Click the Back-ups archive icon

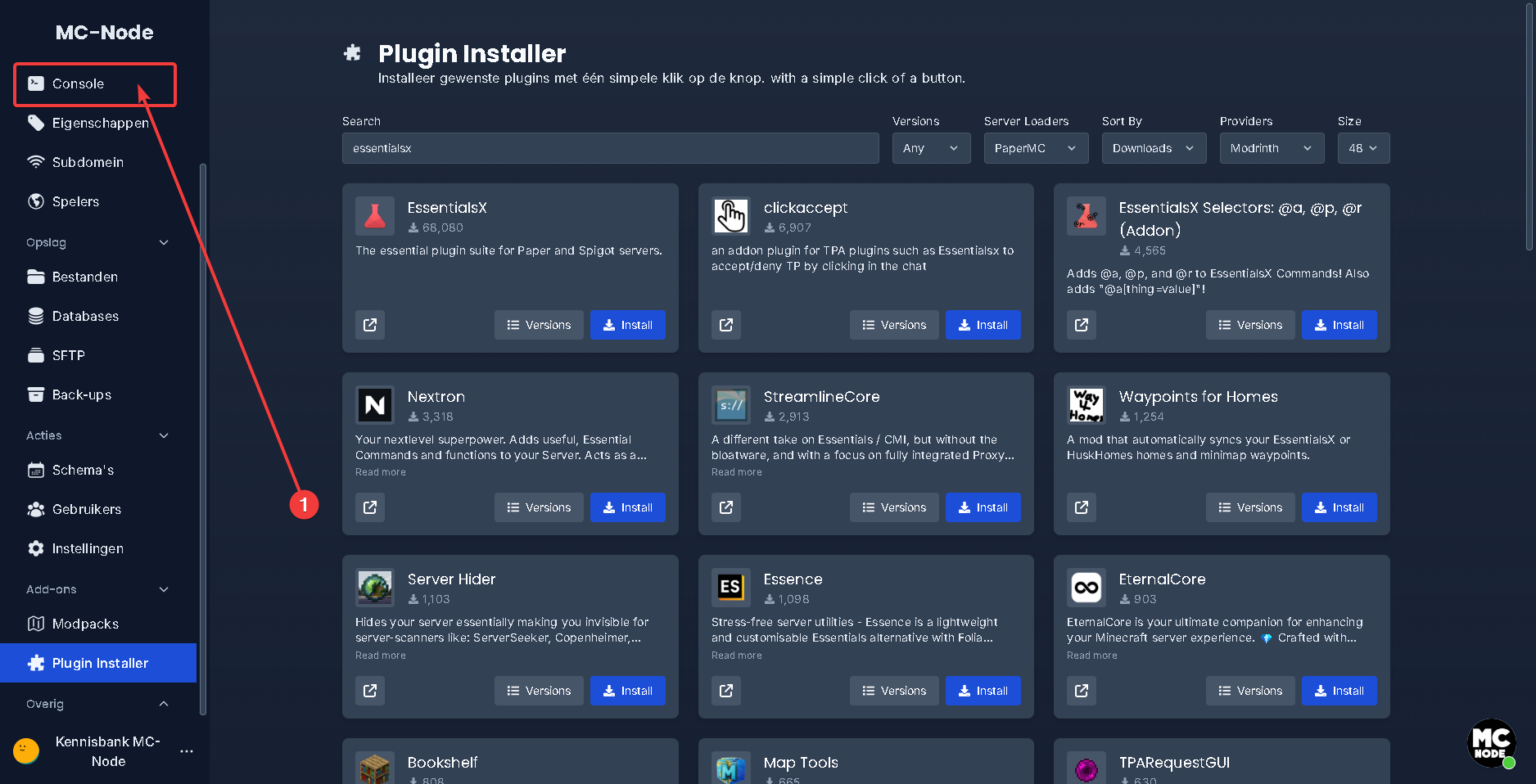tap(36, 394)
